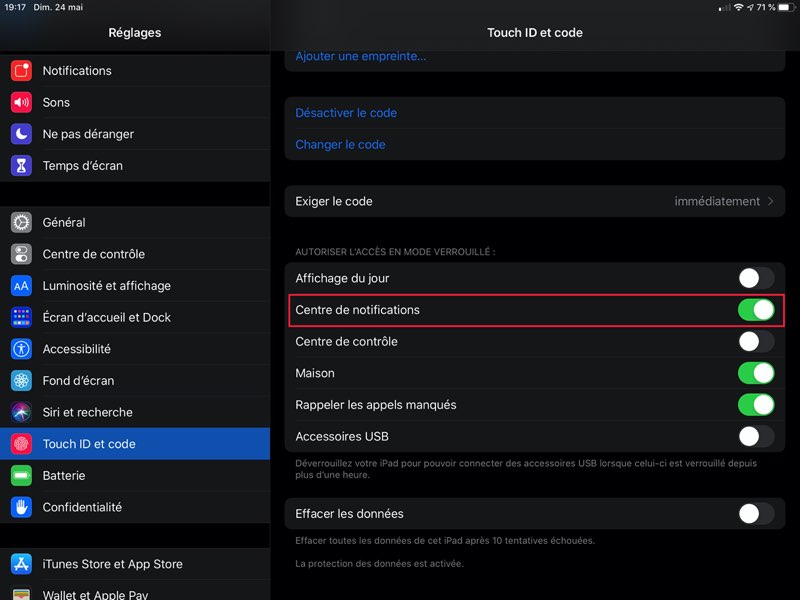Tap the Siri et recherche icon

(21, 412)
